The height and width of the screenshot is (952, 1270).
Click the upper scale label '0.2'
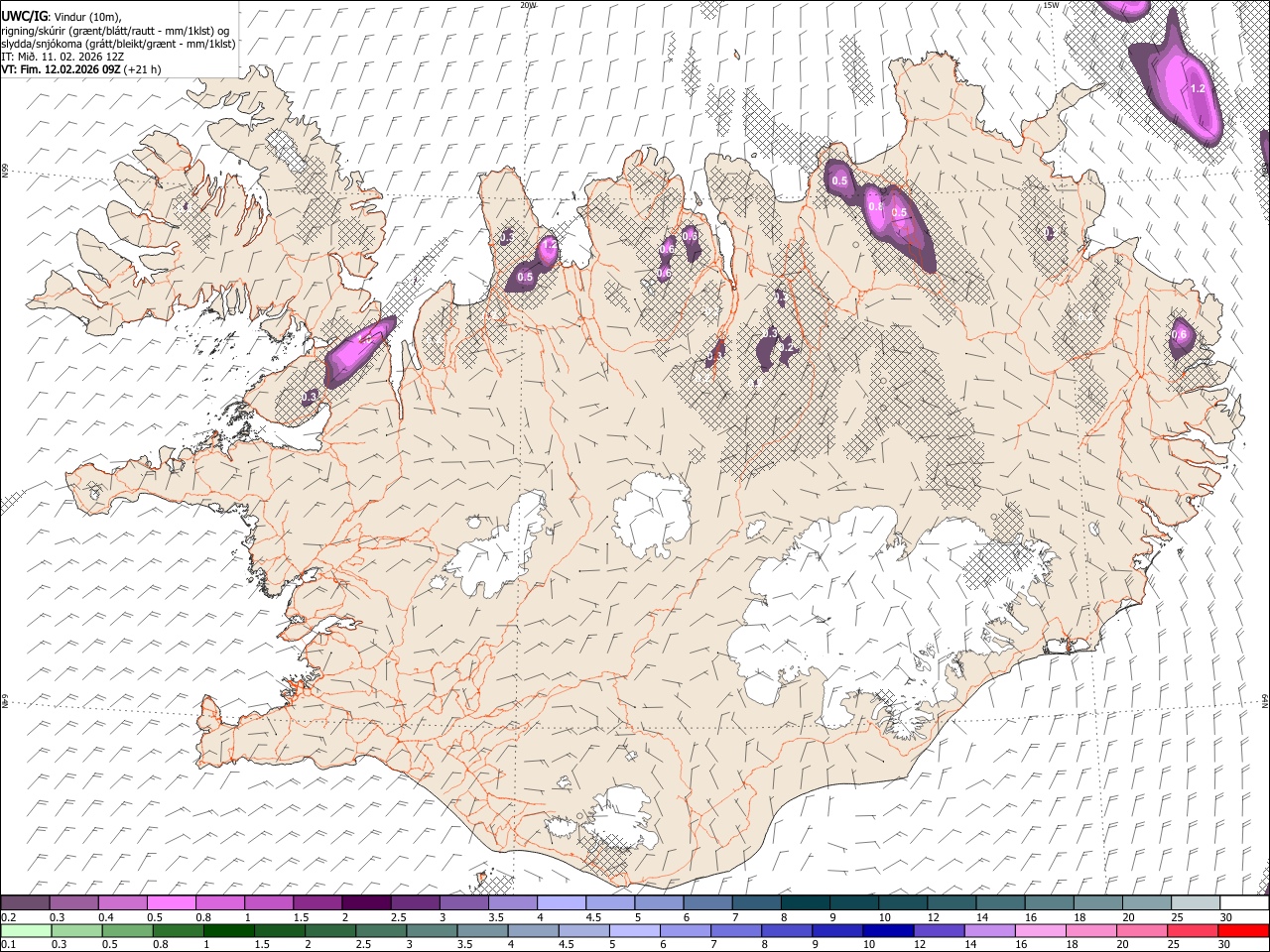pyautogui.click(x=7, y=917)
